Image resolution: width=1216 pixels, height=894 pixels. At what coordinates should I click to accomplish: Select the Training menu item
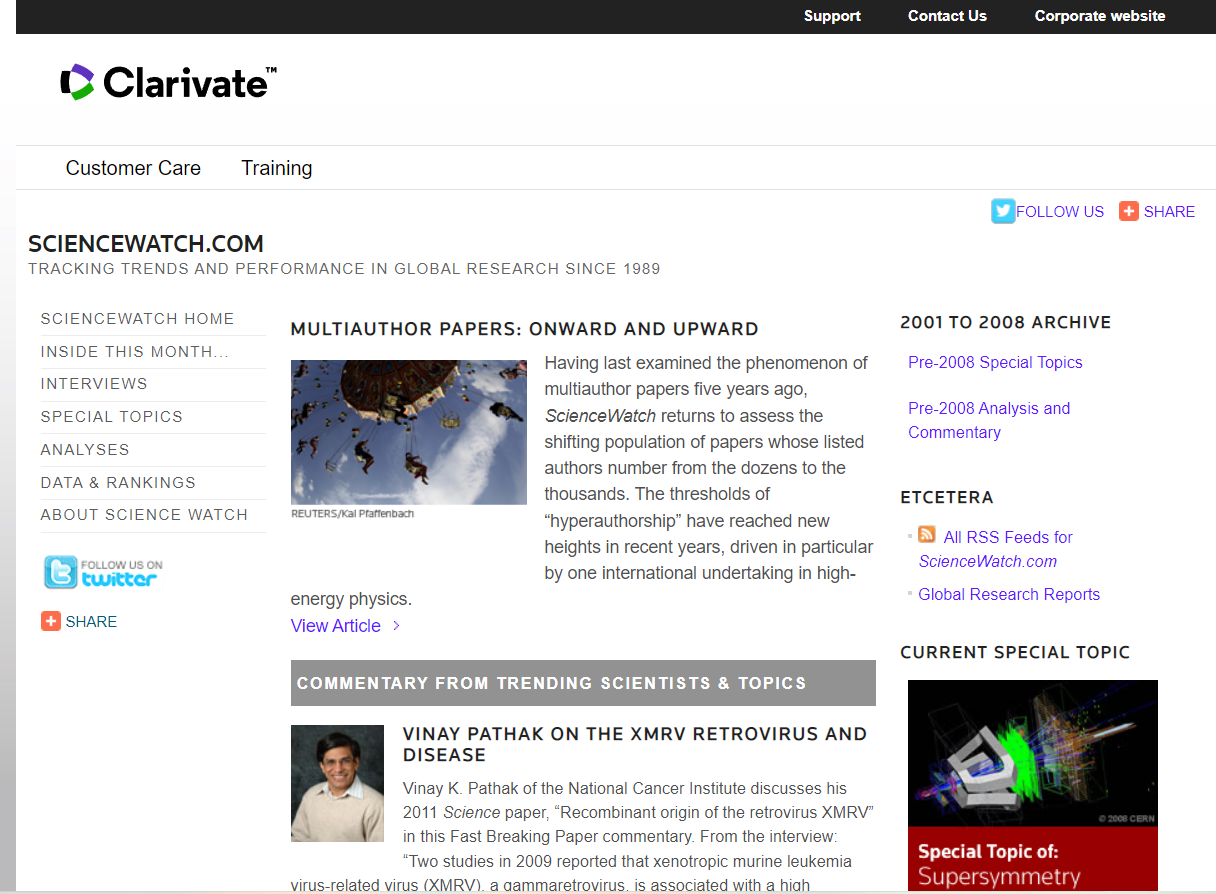277,168
